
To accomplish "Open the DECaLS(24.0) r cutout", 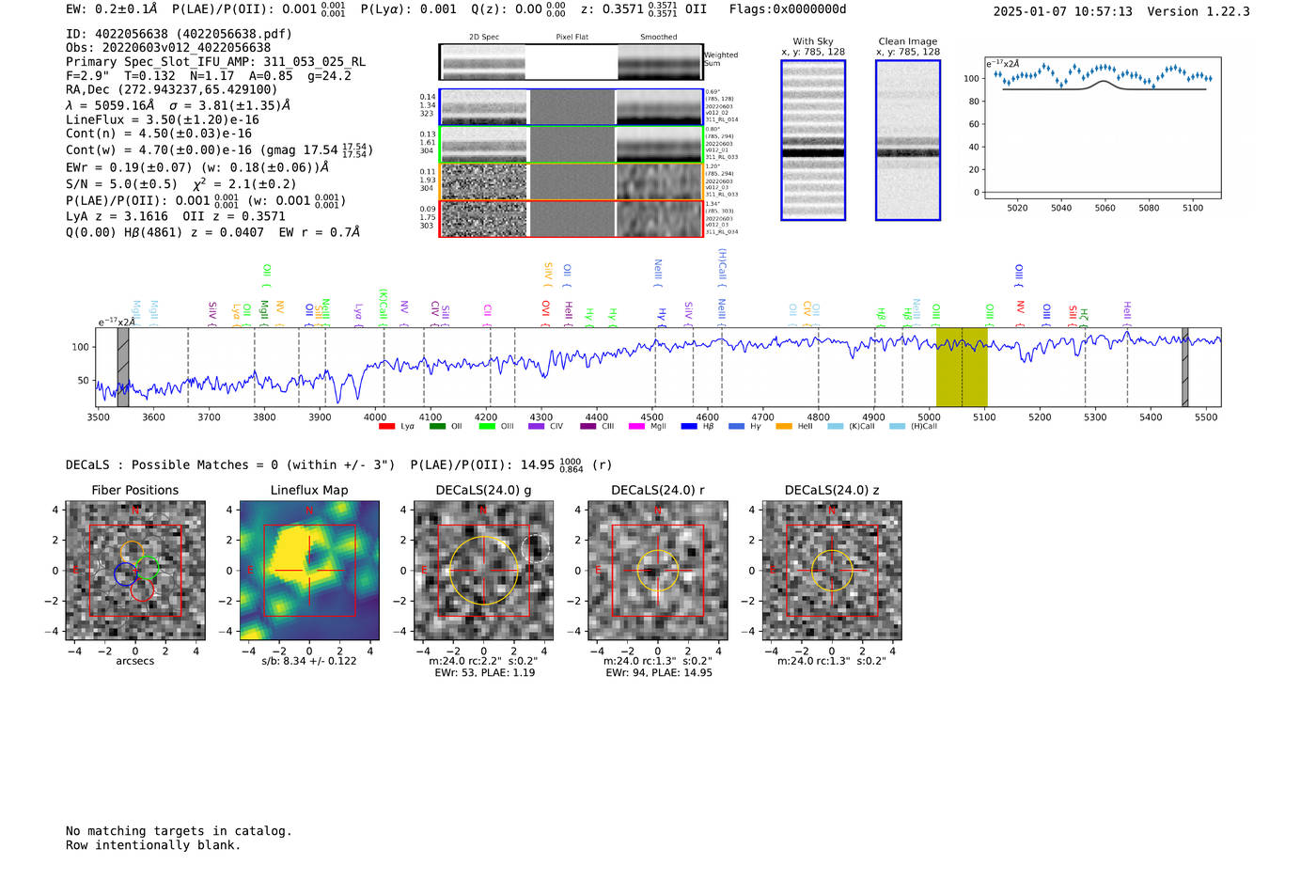I will [657, 571].
